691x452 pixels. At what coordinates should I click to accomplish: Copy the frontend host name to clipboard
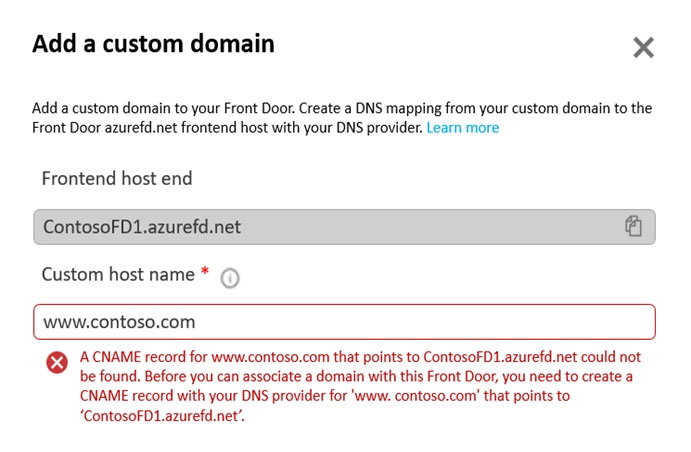pos(633,226)
